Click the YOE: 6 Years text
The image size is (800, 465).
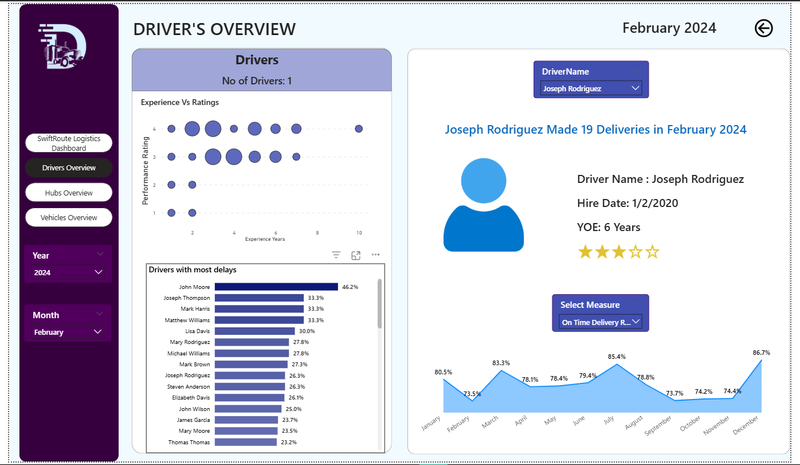[608, 227]
